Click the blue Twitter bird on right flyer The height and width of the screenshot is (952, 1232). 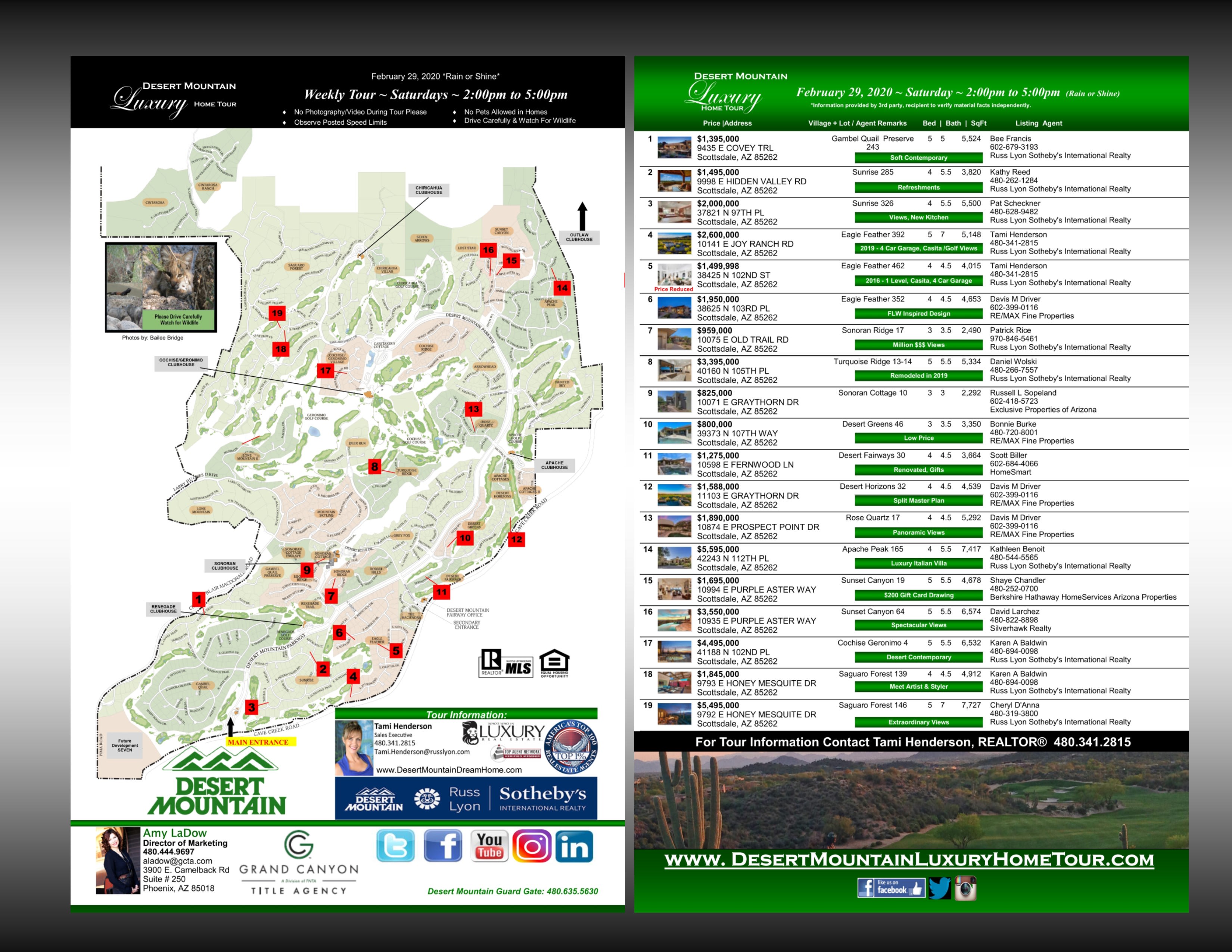tap(939, 888)
